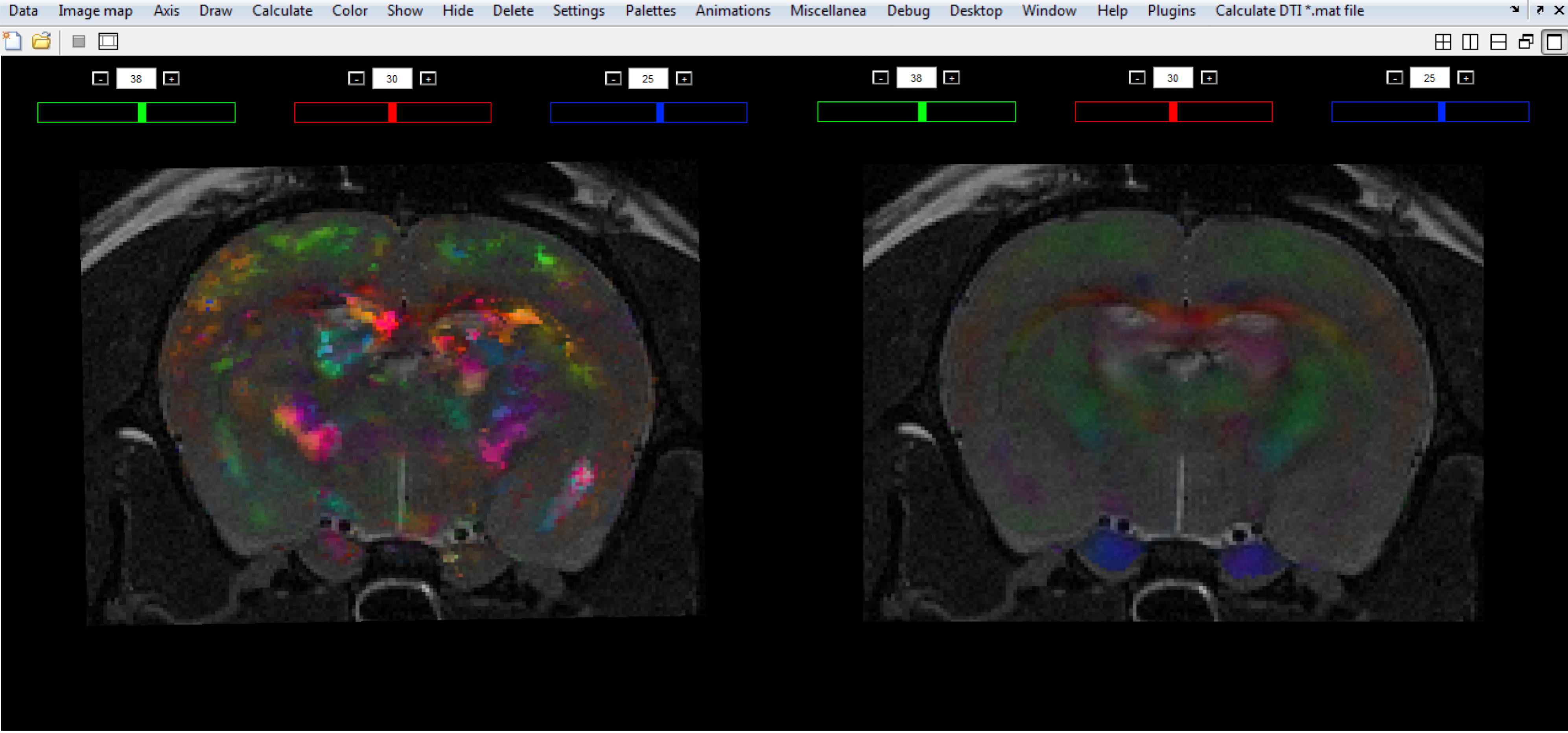Split figures top and bottom

pos(1498,42)
